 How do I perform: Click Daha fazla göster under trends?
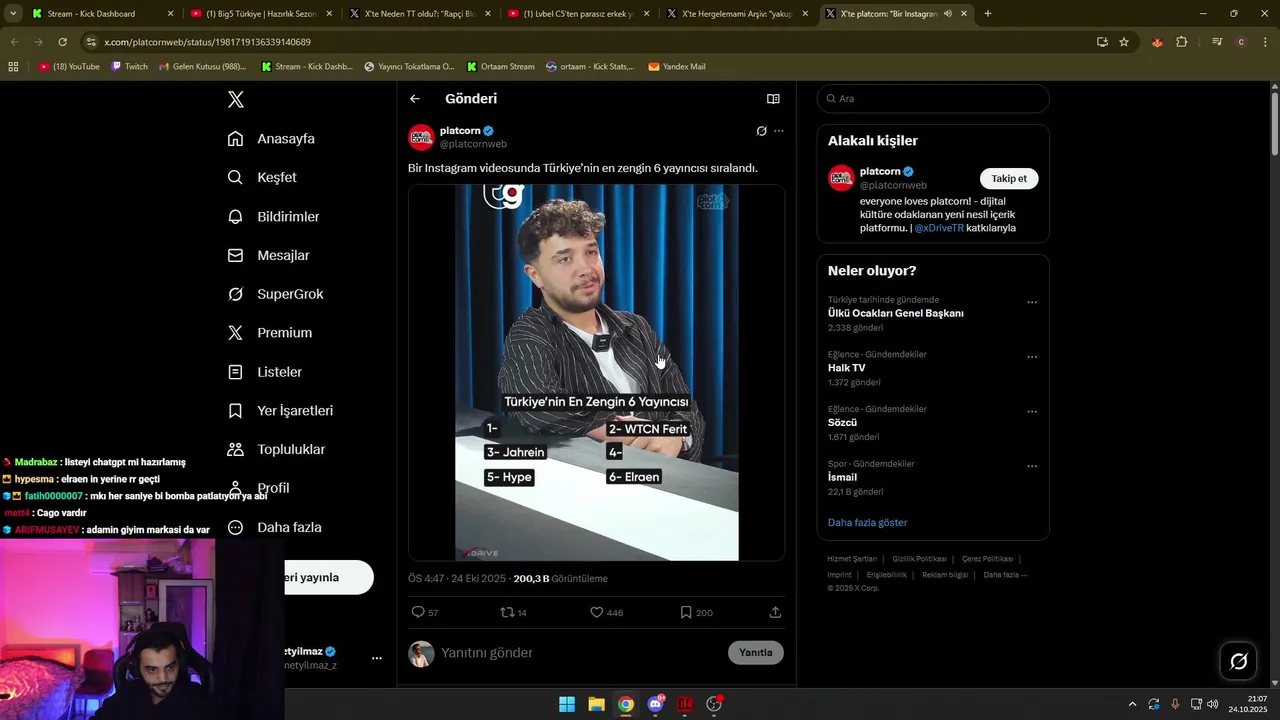[867, 523]
